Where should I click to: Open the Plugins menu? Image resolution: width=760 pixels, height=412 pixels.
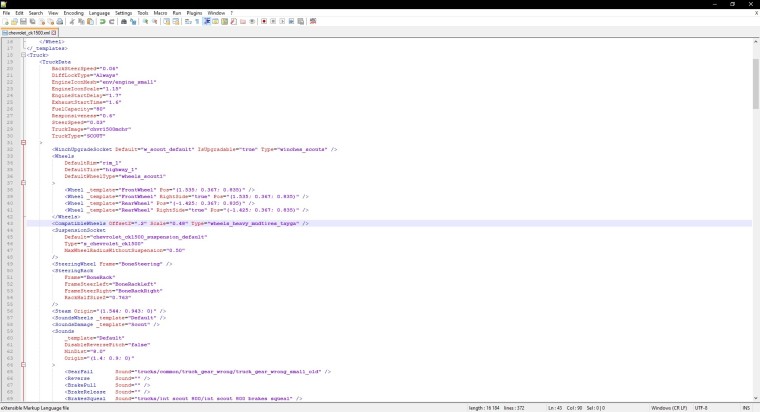194,13
